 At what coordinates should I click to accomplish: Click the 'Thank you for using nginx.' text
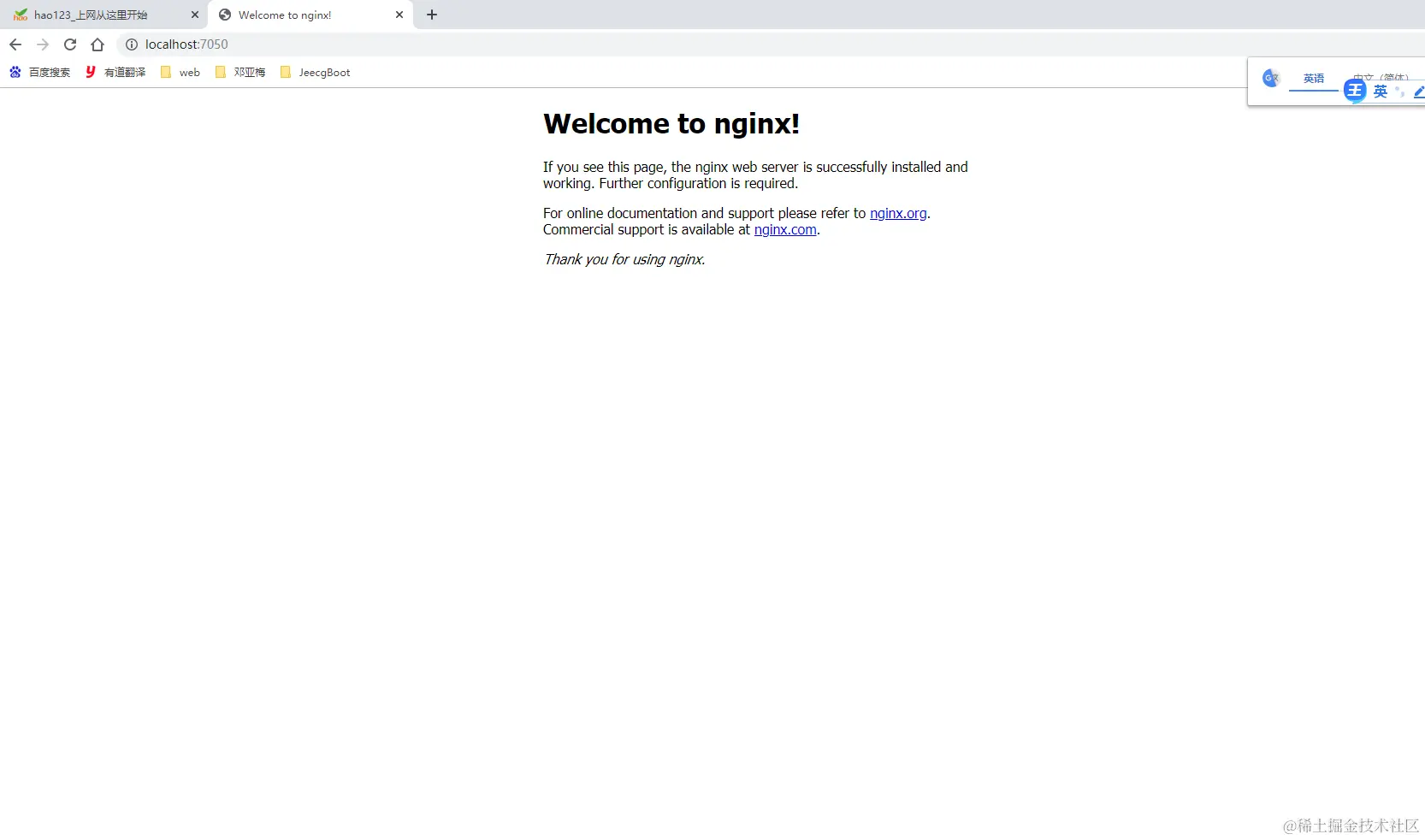624,259
